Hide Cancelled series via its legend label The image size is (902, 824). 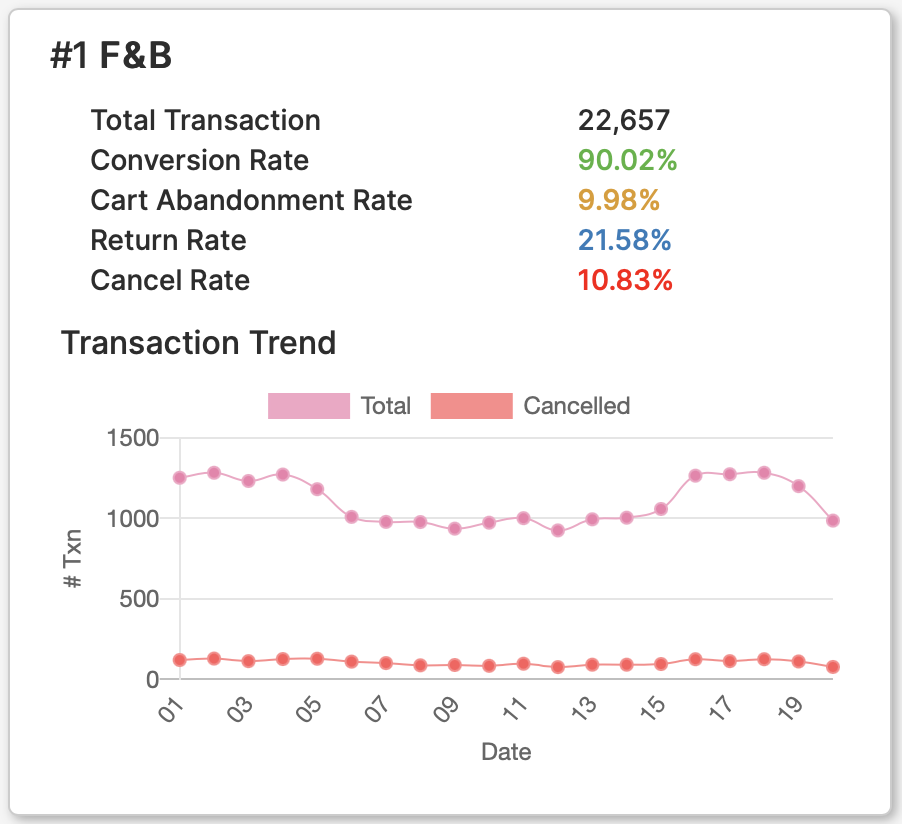576,406
